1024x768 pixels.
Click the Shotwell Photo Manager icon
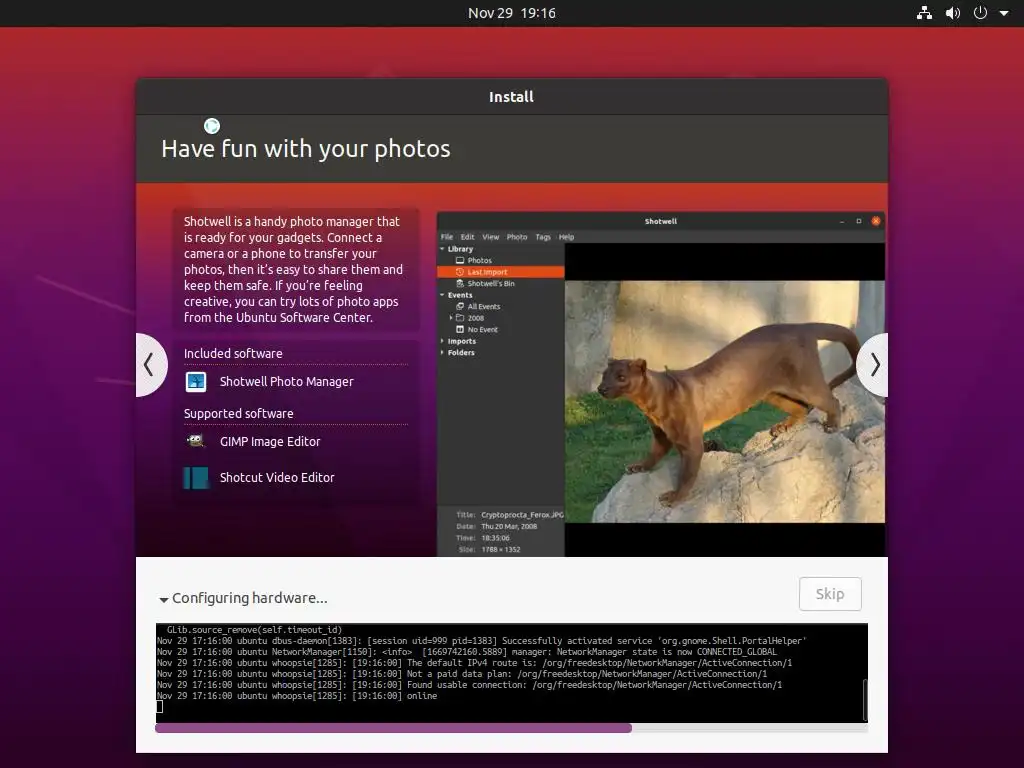coord(196,381)
